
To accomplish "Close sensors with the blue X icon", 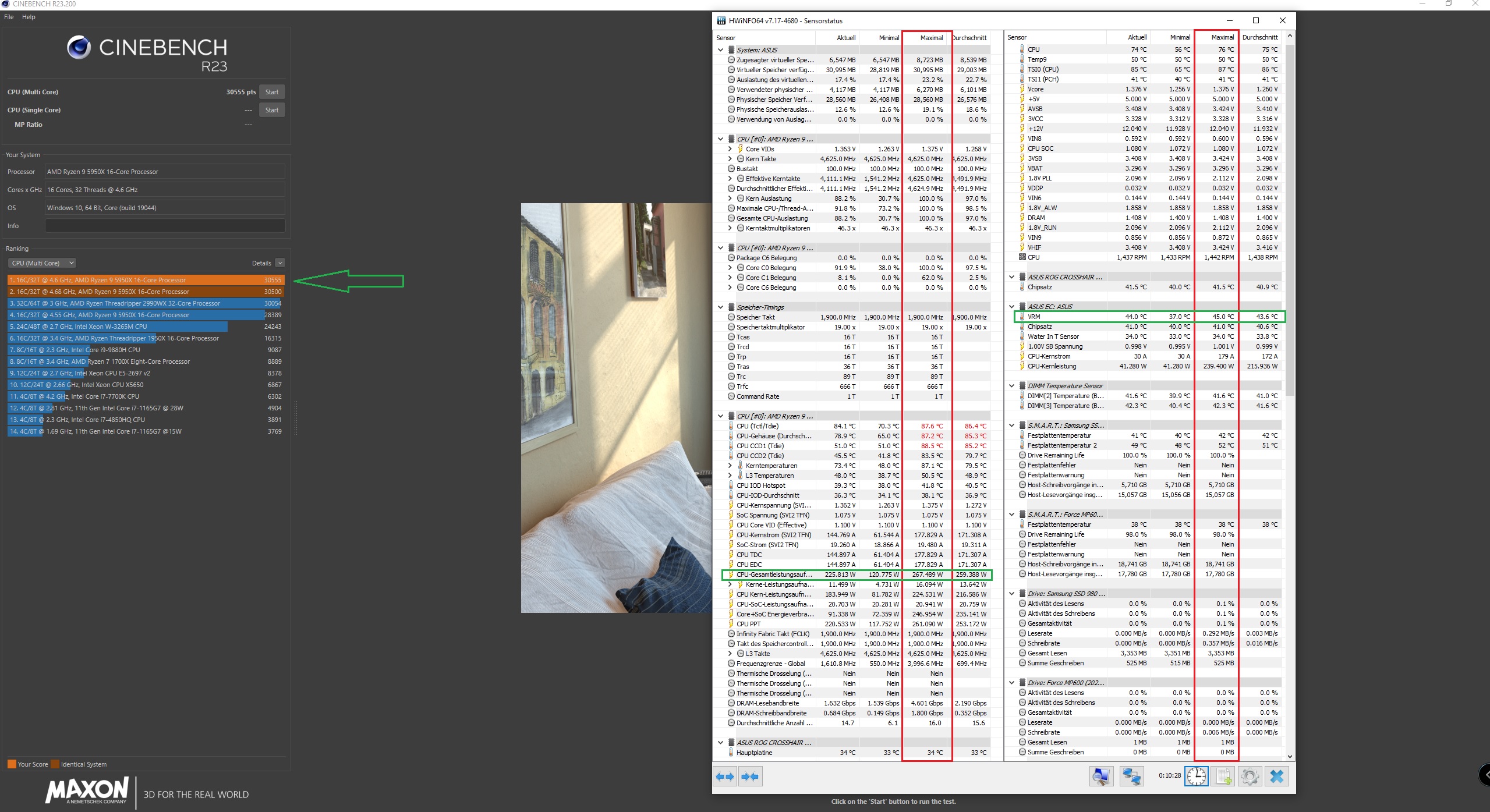I will tap(1276, 776).
